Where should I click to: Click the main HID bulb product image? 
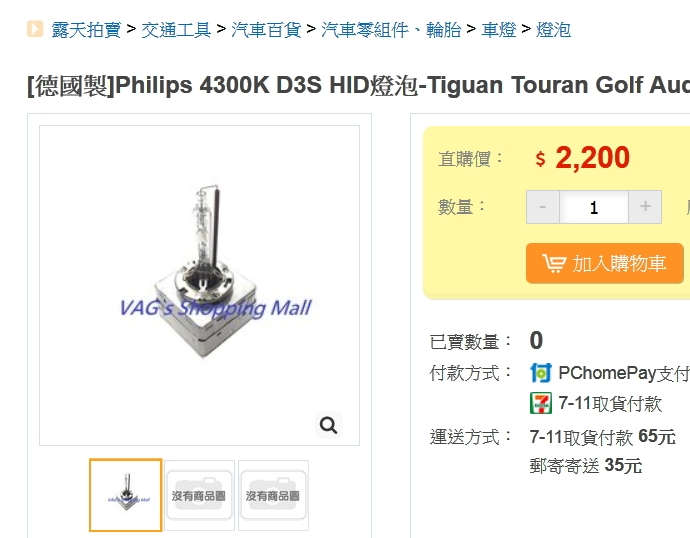point(199,285)
